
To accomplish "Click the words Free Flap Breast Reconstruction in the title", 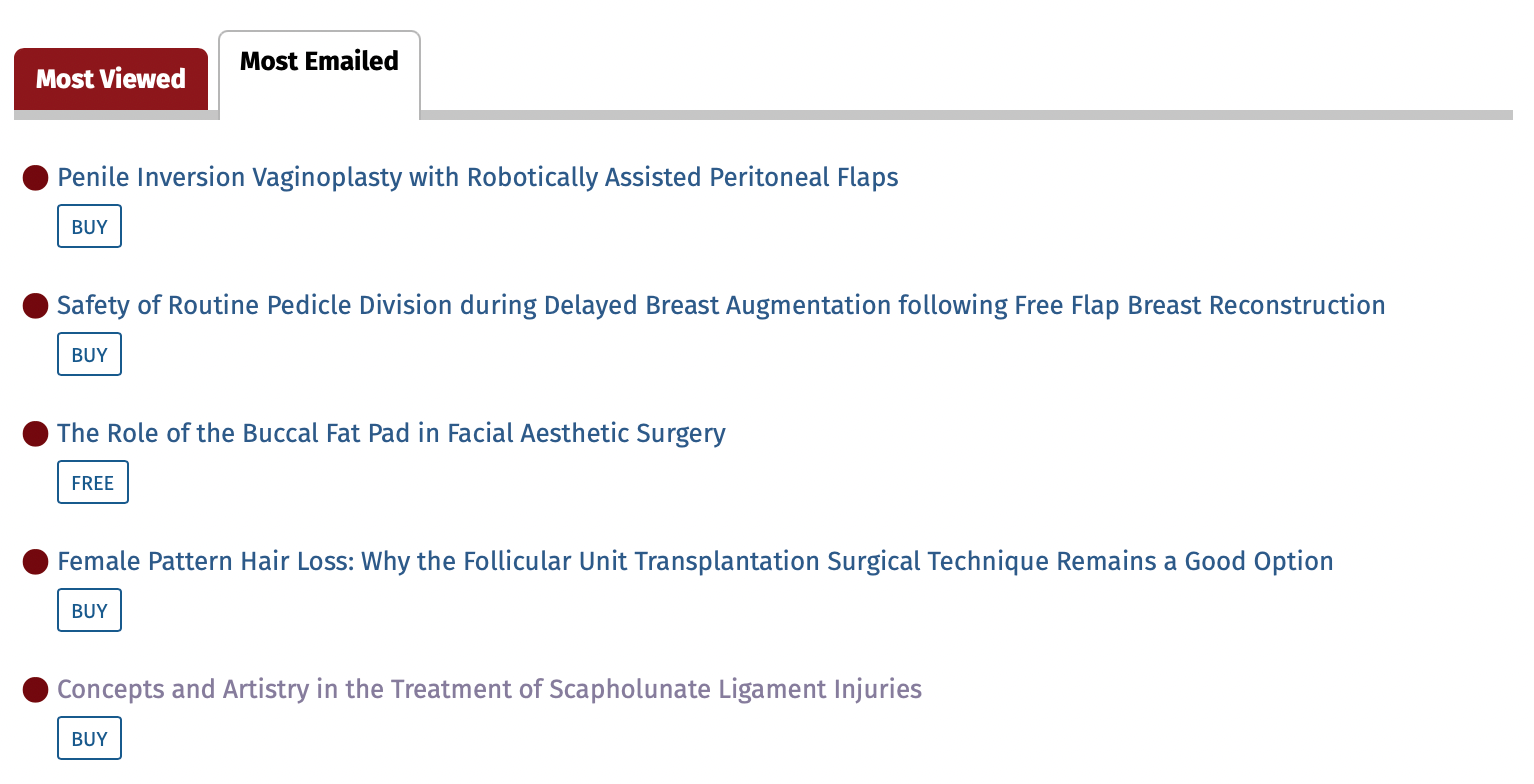I will tap(1200, 306).
